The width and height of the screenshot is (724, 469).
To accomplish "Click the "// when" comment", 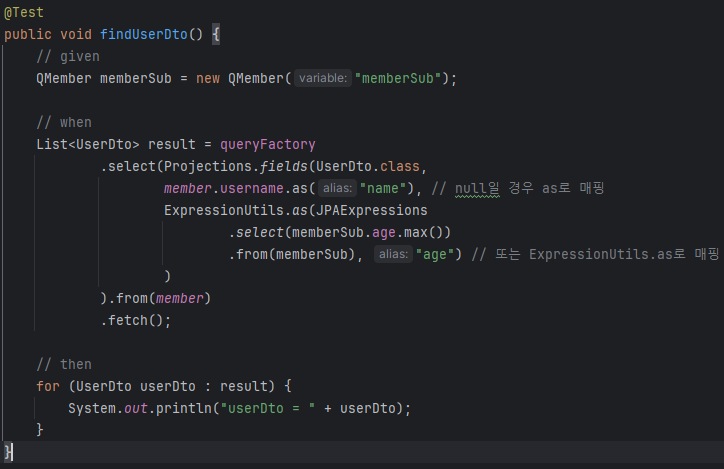I will (x=64, y=123).
